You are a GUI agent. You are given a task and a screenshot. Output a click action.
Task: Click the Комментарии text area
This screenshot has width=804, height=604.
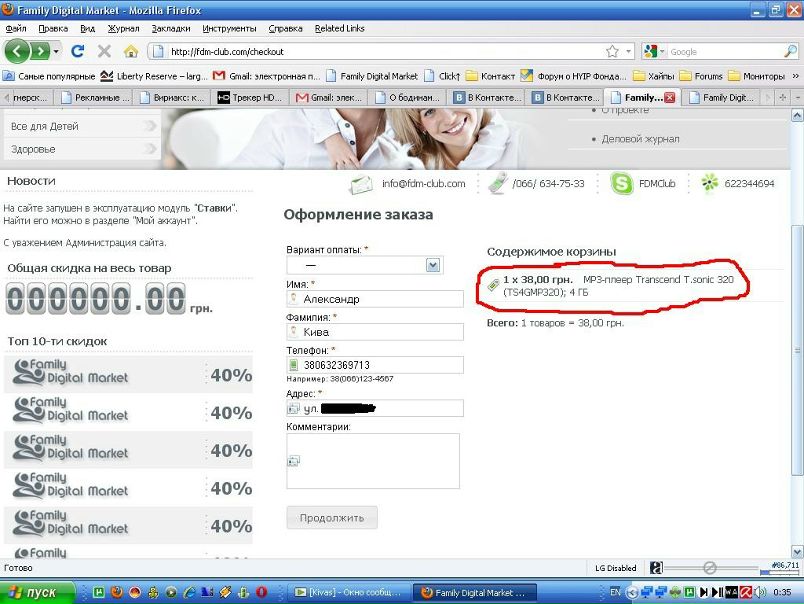coord(372,461)
